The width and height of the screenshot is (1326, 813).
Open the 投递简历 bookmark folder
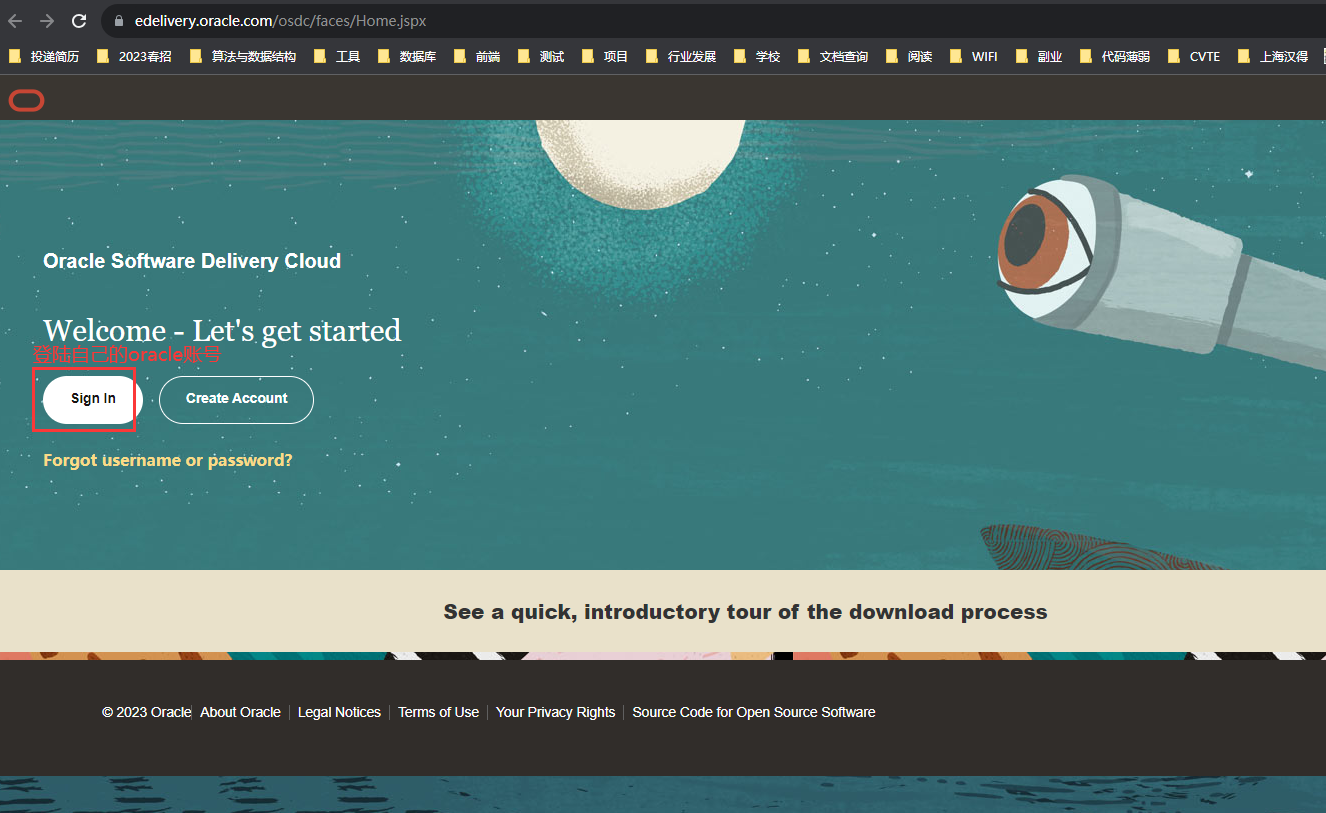[44, 57]
